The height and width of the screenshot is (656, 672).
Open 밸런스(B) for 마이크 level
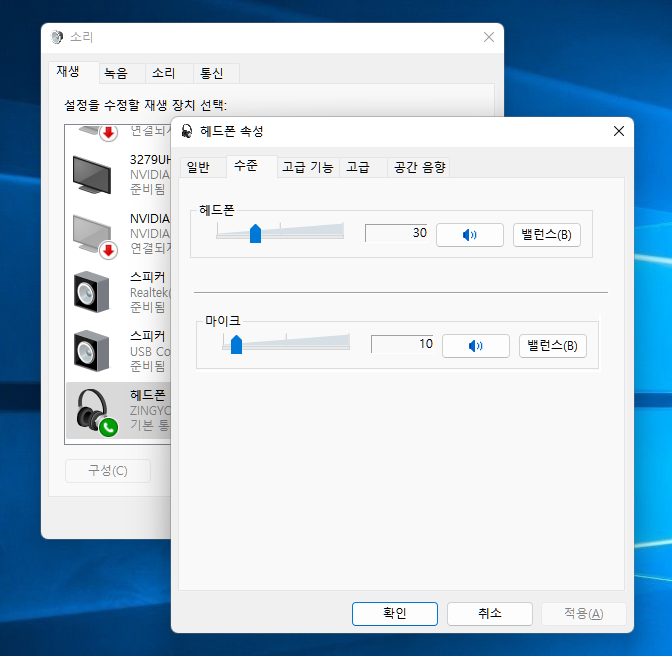click(553, 346)
